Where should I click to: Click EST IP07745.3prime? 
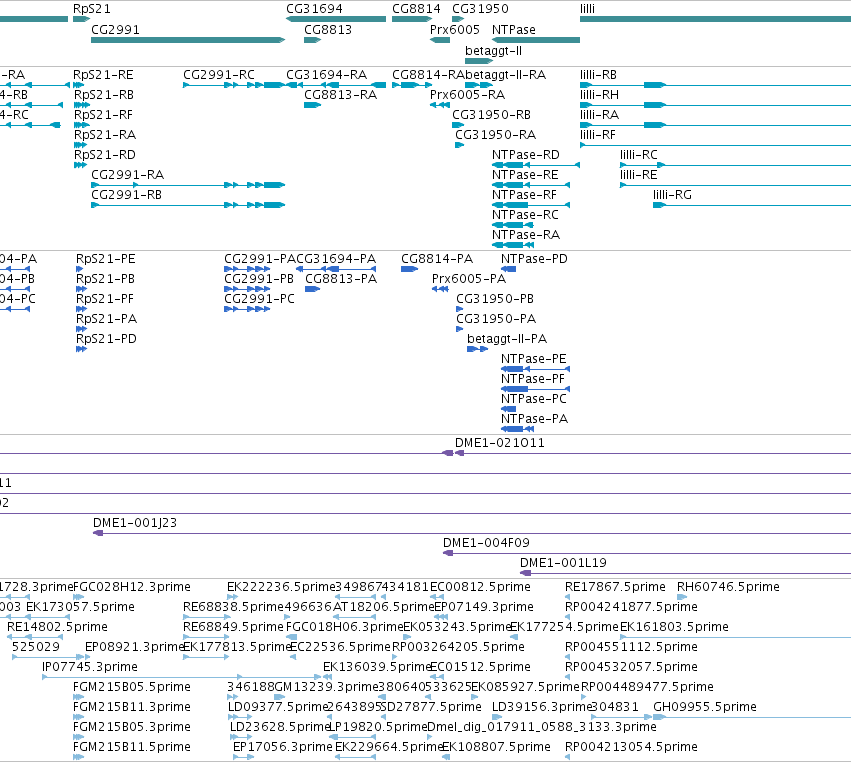pos(90,666)
